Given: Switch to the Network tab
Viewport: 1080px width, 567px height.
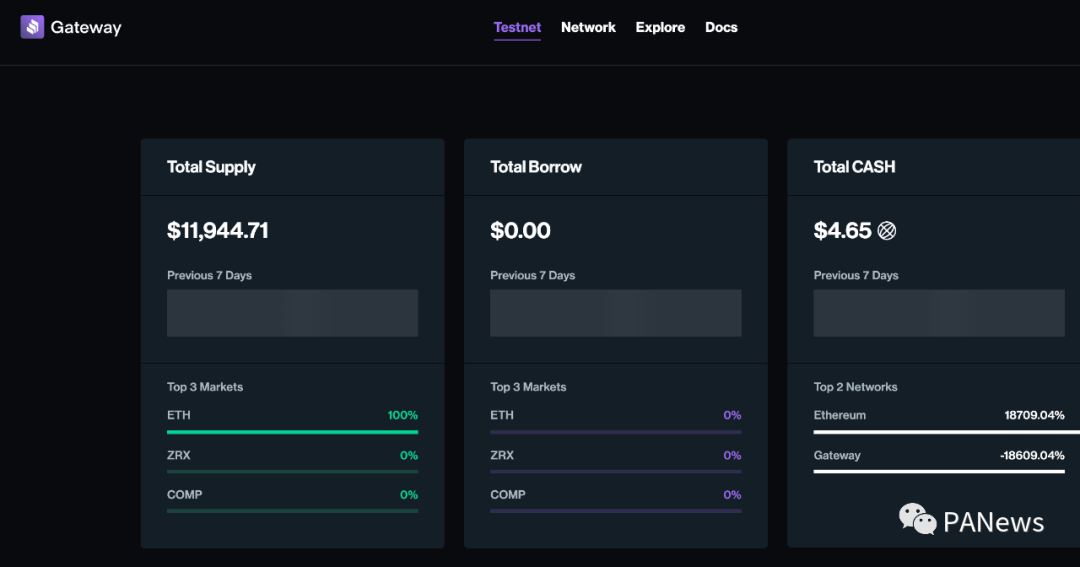Looking at the screenshot, I should pos(588,28).
